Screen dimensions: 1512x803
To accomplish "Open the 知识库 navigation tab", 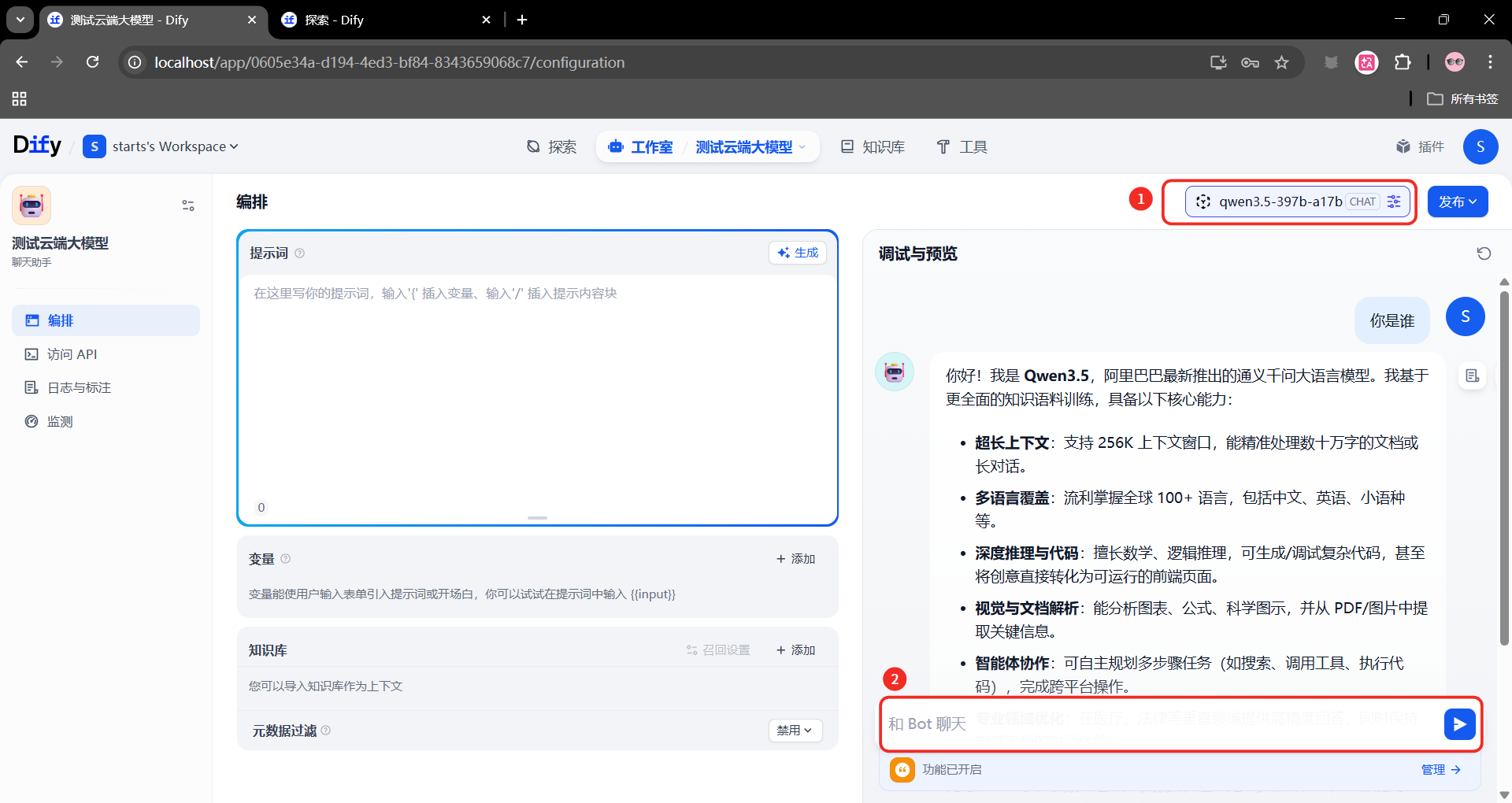I will 873,146.
